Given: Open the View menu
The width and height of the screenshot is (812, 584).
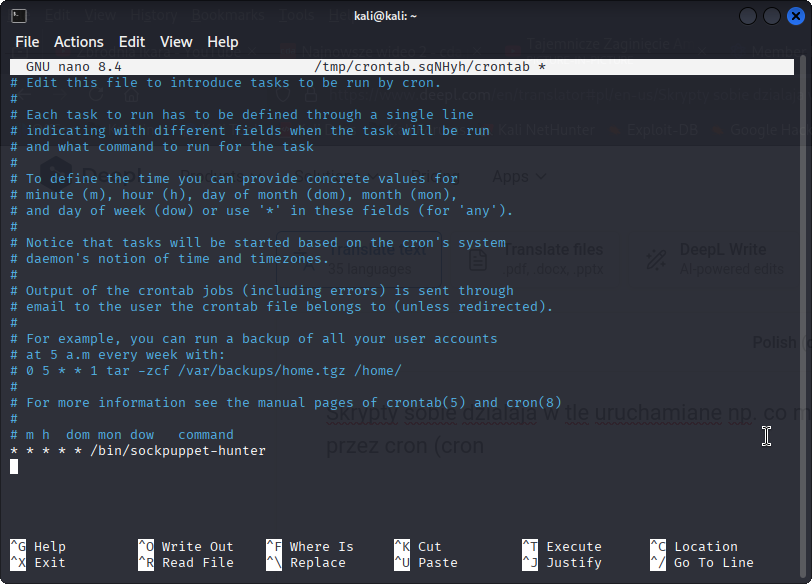Looking at the screenshot, I should click(x=176, y=42).
